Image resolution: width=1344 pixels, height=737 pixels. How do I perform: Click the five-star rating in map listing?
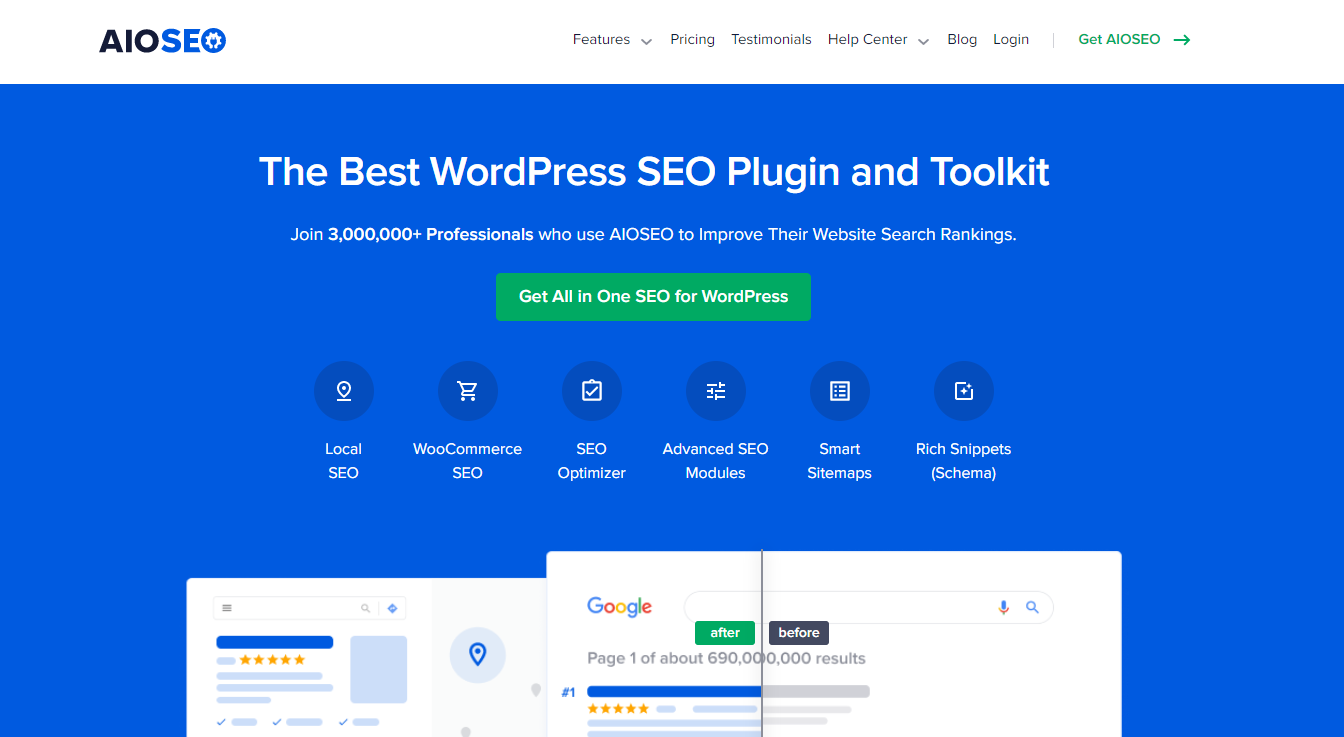272,660
